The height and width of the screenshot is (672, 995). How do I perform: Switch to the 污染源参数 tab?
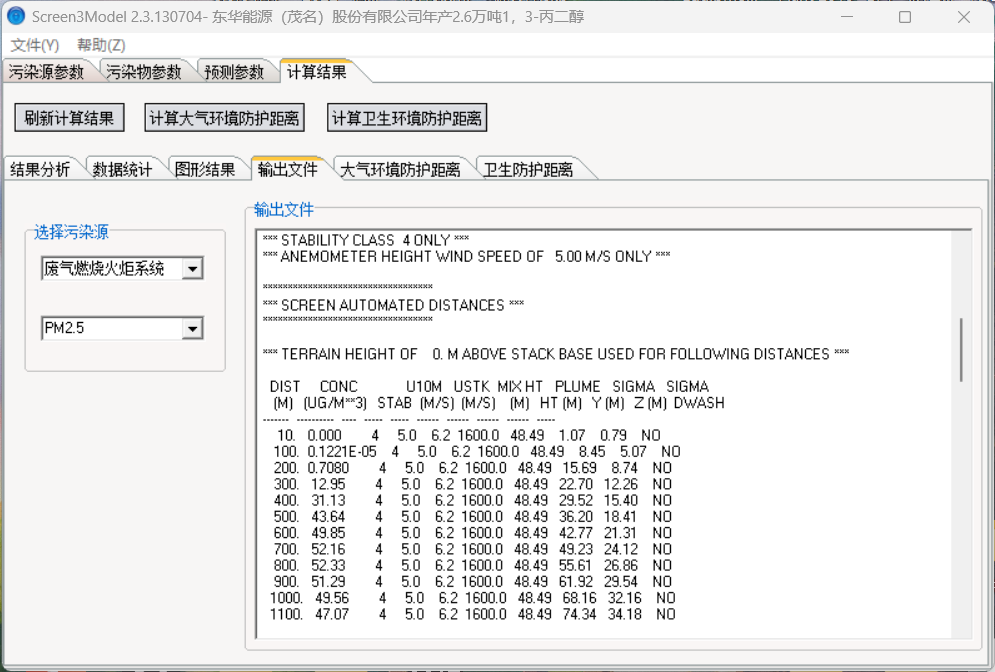(x=46, y=72)
